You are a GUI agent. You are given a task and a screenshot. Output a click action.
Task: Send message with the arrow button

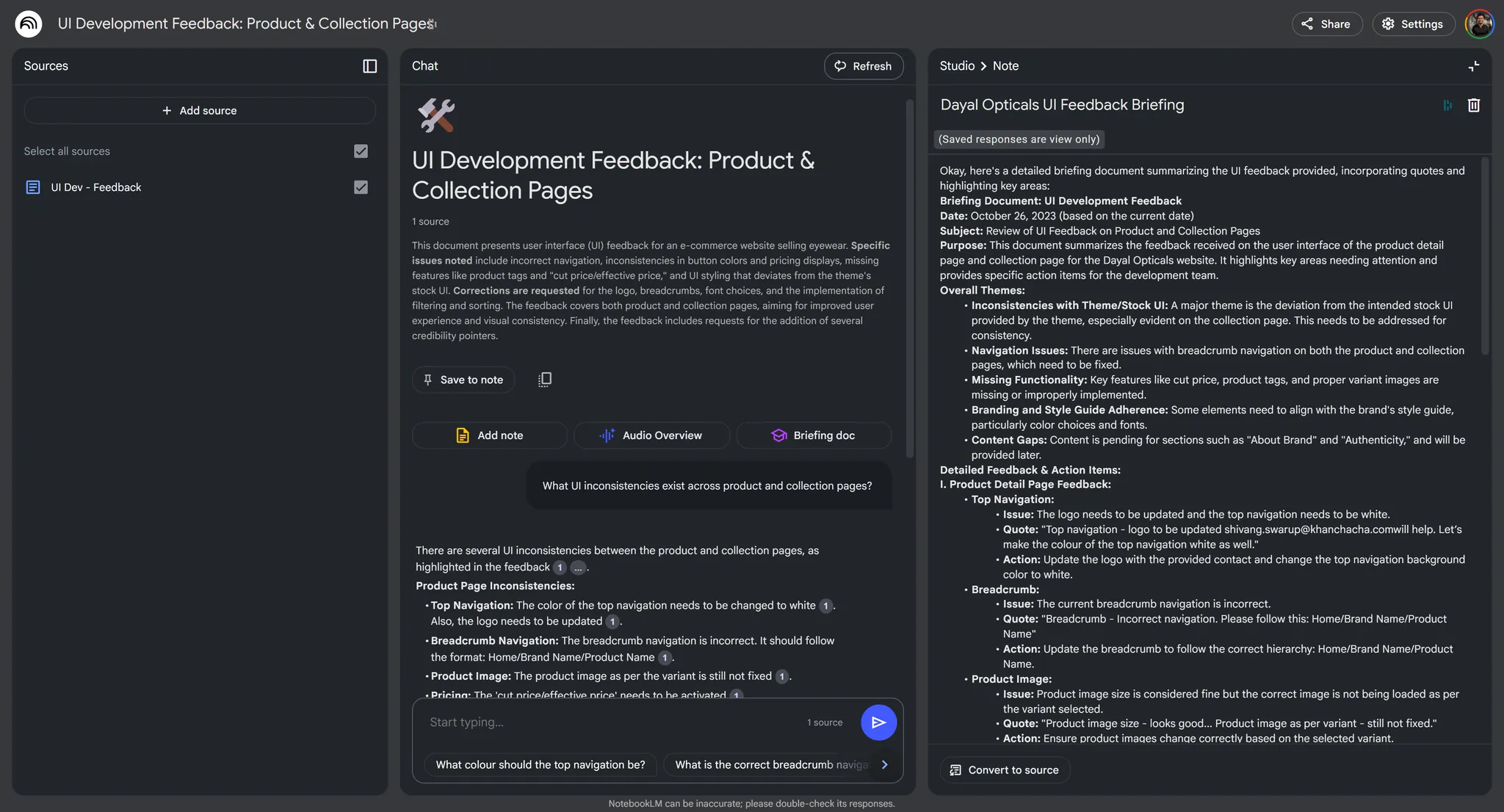(878, 722)
